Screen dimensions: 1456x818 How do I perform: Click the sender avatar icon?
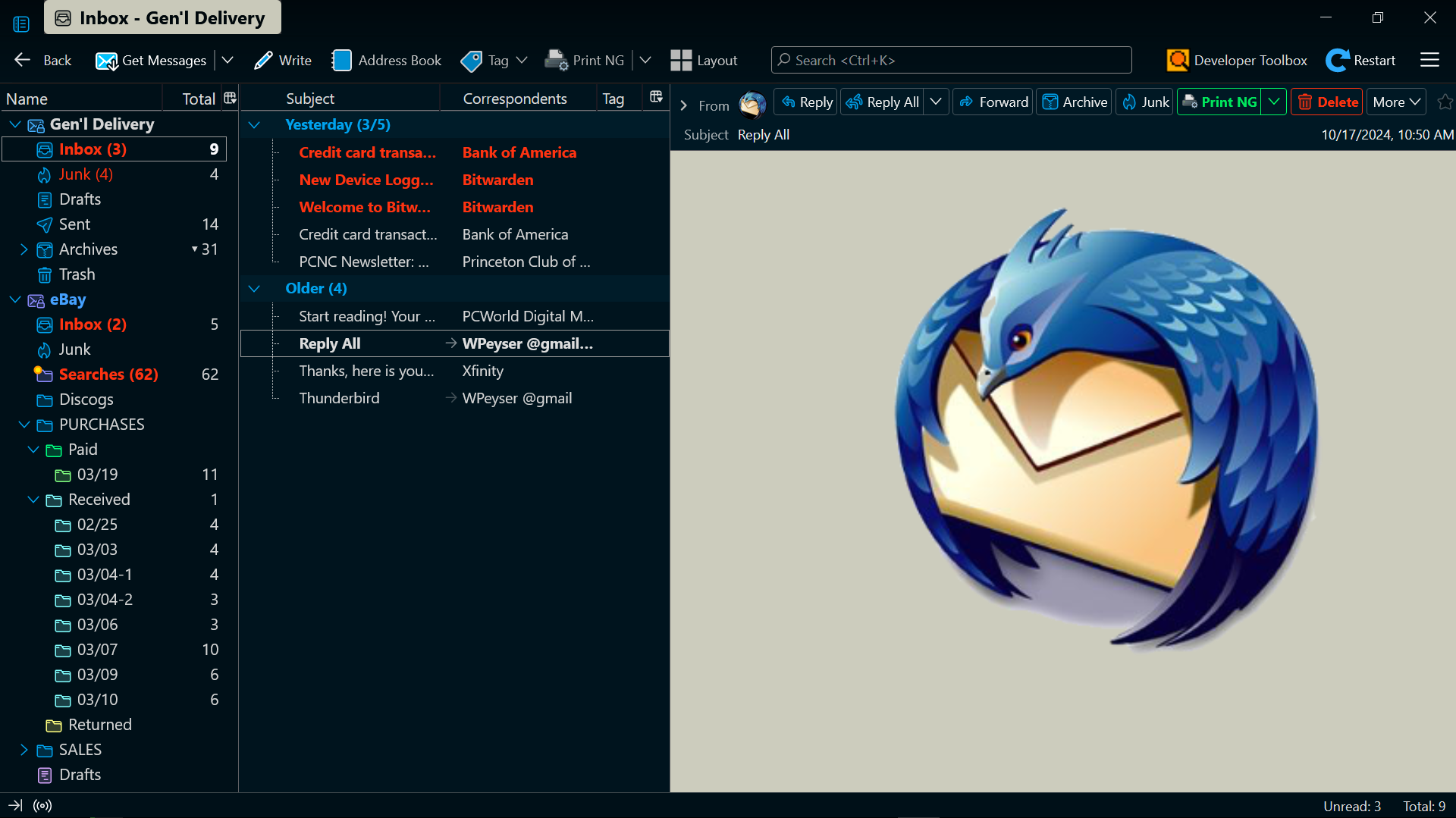(x=752, y=105)
